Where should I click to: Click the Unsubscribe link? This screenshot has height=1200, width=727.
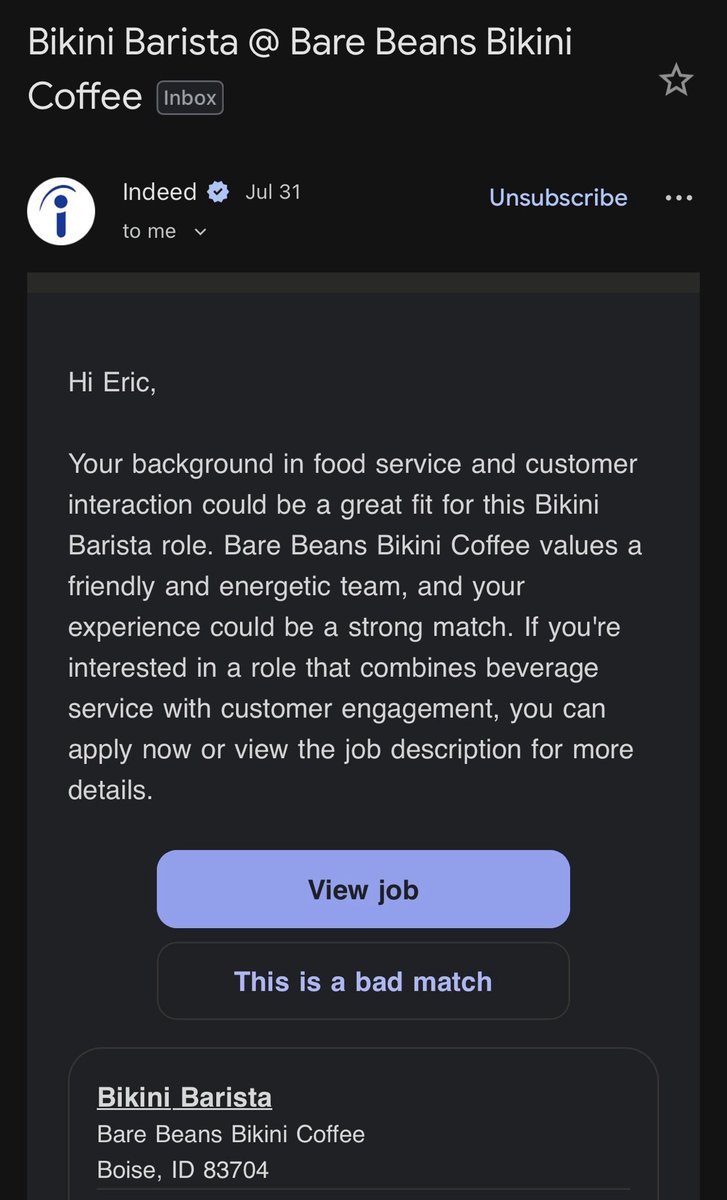pyautogui.click(x=558, y=198)
